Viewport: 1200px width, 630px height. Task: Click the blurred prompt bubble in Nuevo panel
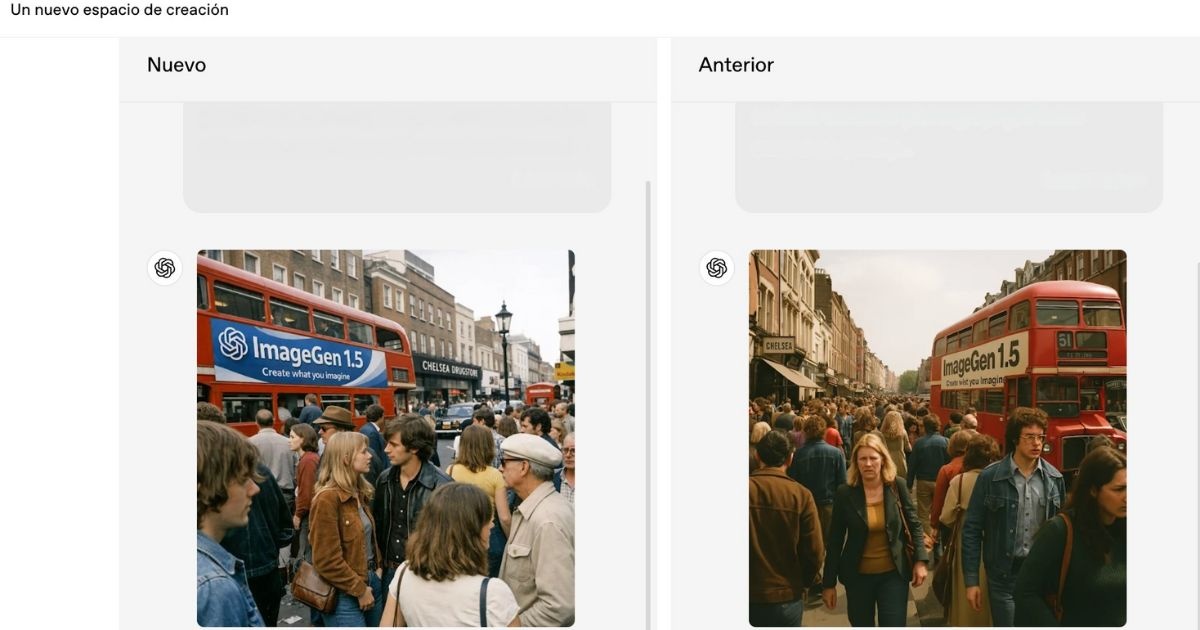(396, 156)
